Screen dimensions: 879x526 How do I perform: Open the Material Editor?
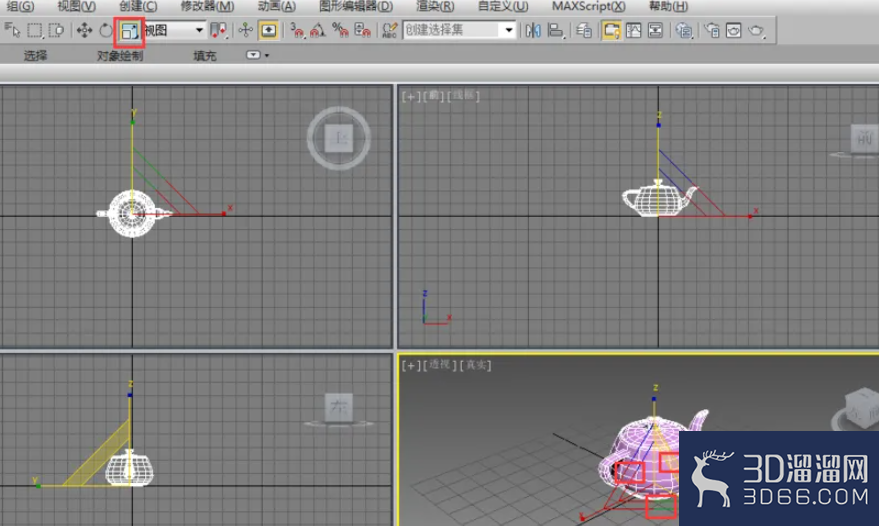point(683,30)
